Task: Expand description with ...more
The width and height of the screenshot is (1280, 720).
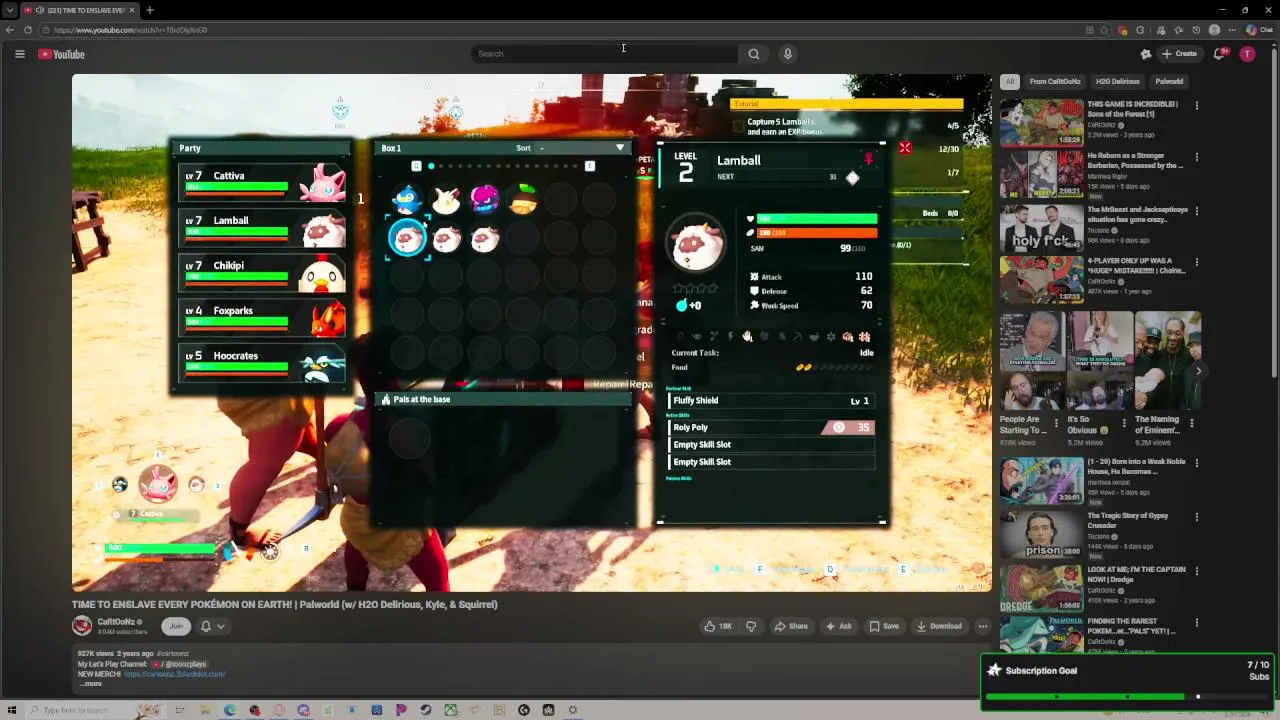Action: tap(90, 684)
